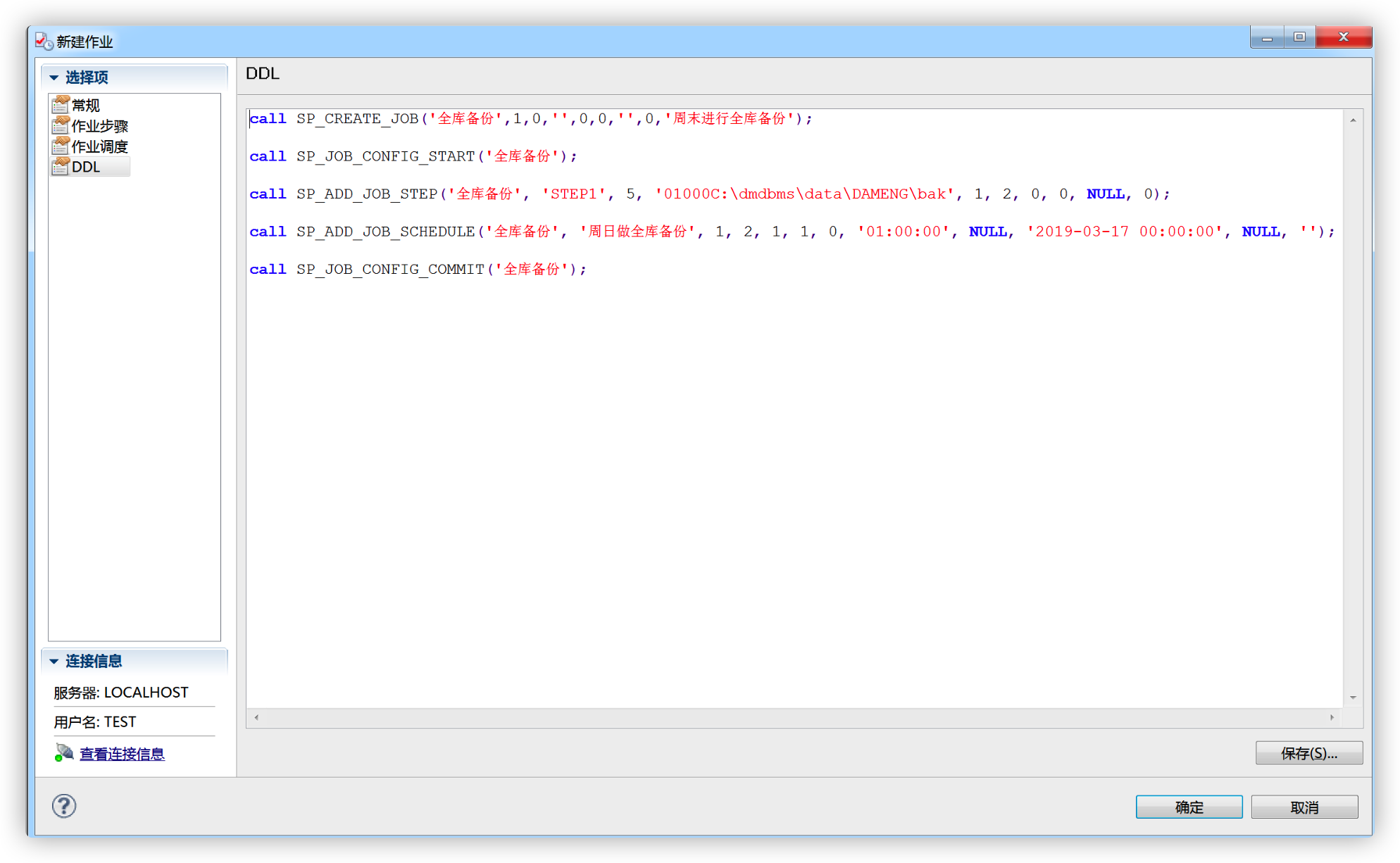Click the SP_ADD_JOB_SCHEDULE statement line

[792, 232]
